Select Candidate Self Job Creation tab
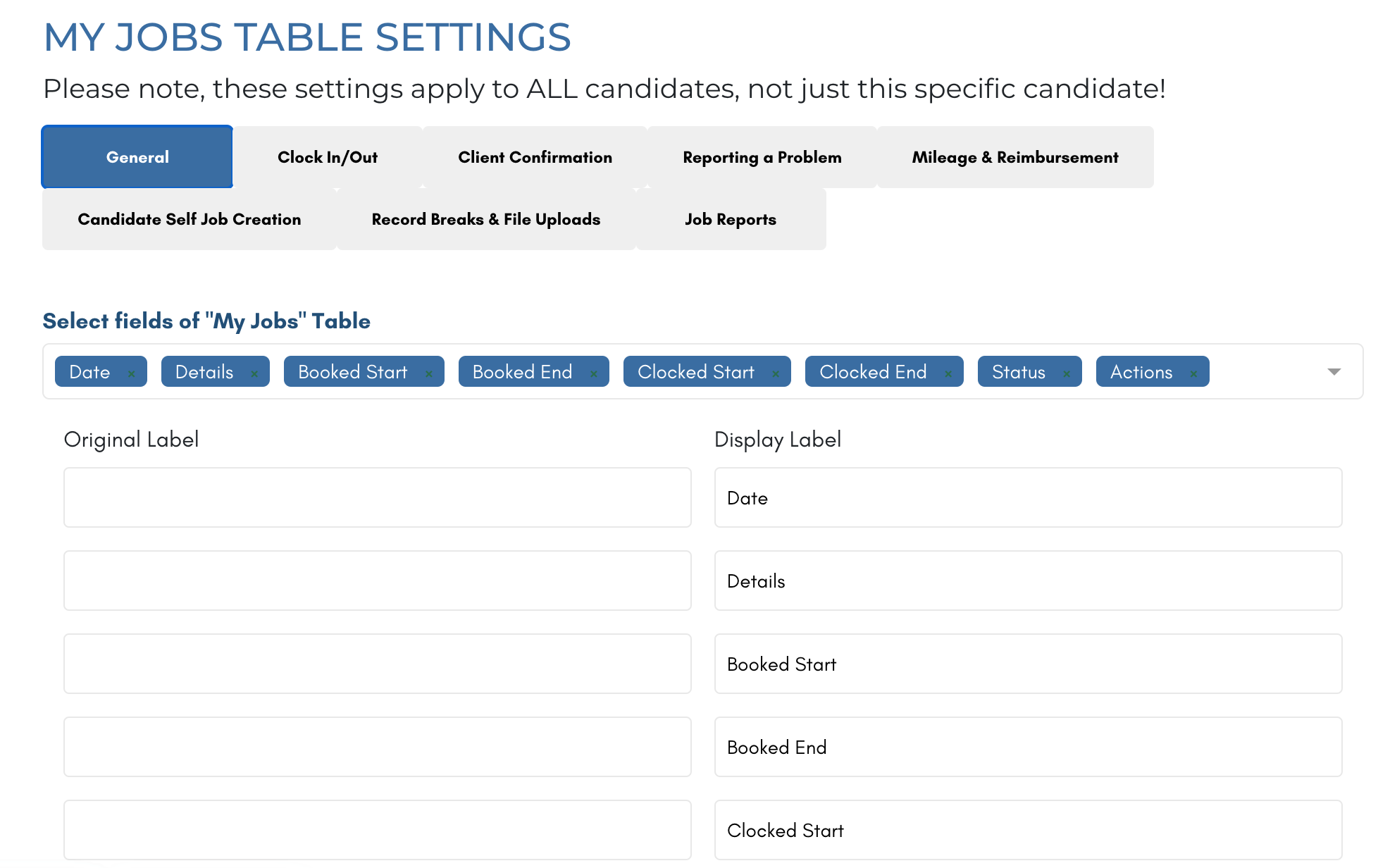The width and height of the screenshot is (1378, 868). tap(189, 219)
